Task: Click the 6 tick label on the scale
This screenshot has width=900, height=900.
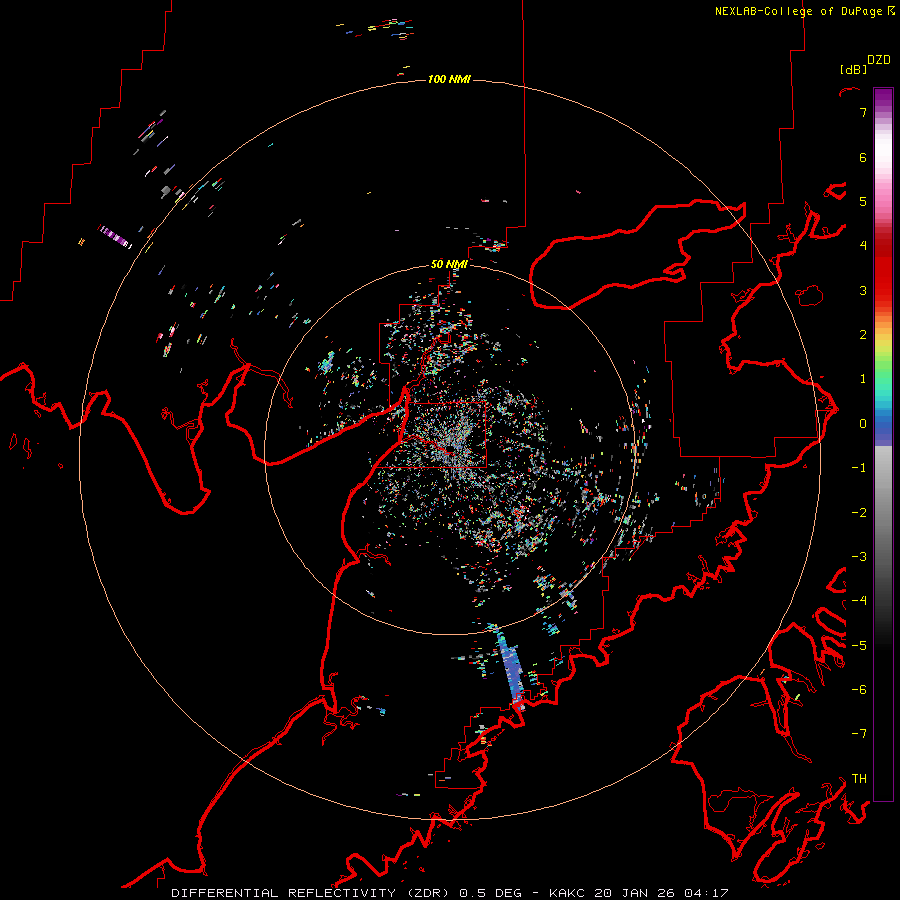Action: [863, 157]
